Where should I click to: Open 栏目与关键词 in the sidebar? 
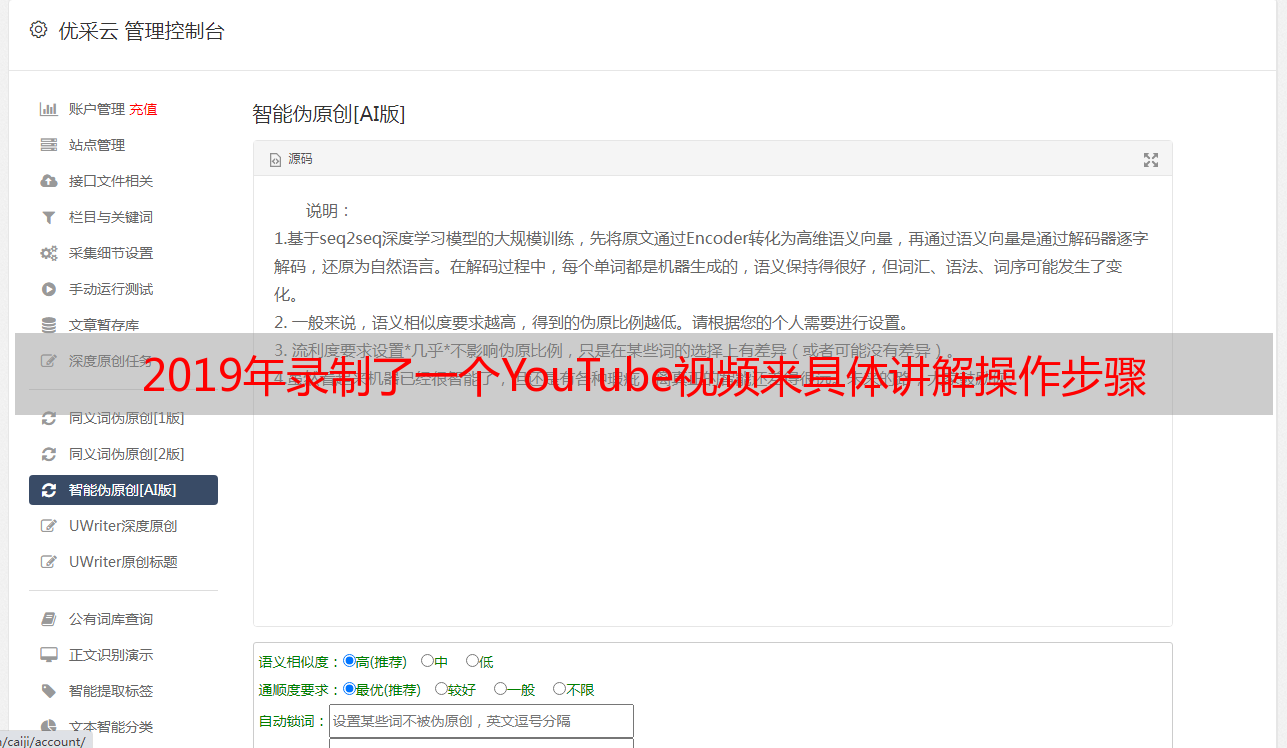coord(111,217)
